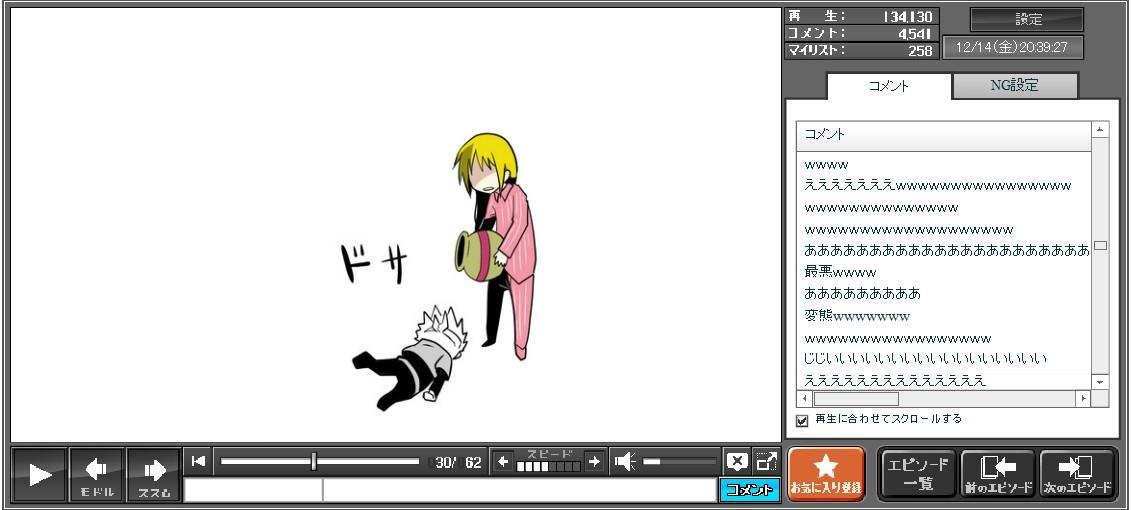This screenshot has width=1131, height=510.
Task: Toggle 再生に合わせてスクロールする checkbox
Action: tap(802, 420)
